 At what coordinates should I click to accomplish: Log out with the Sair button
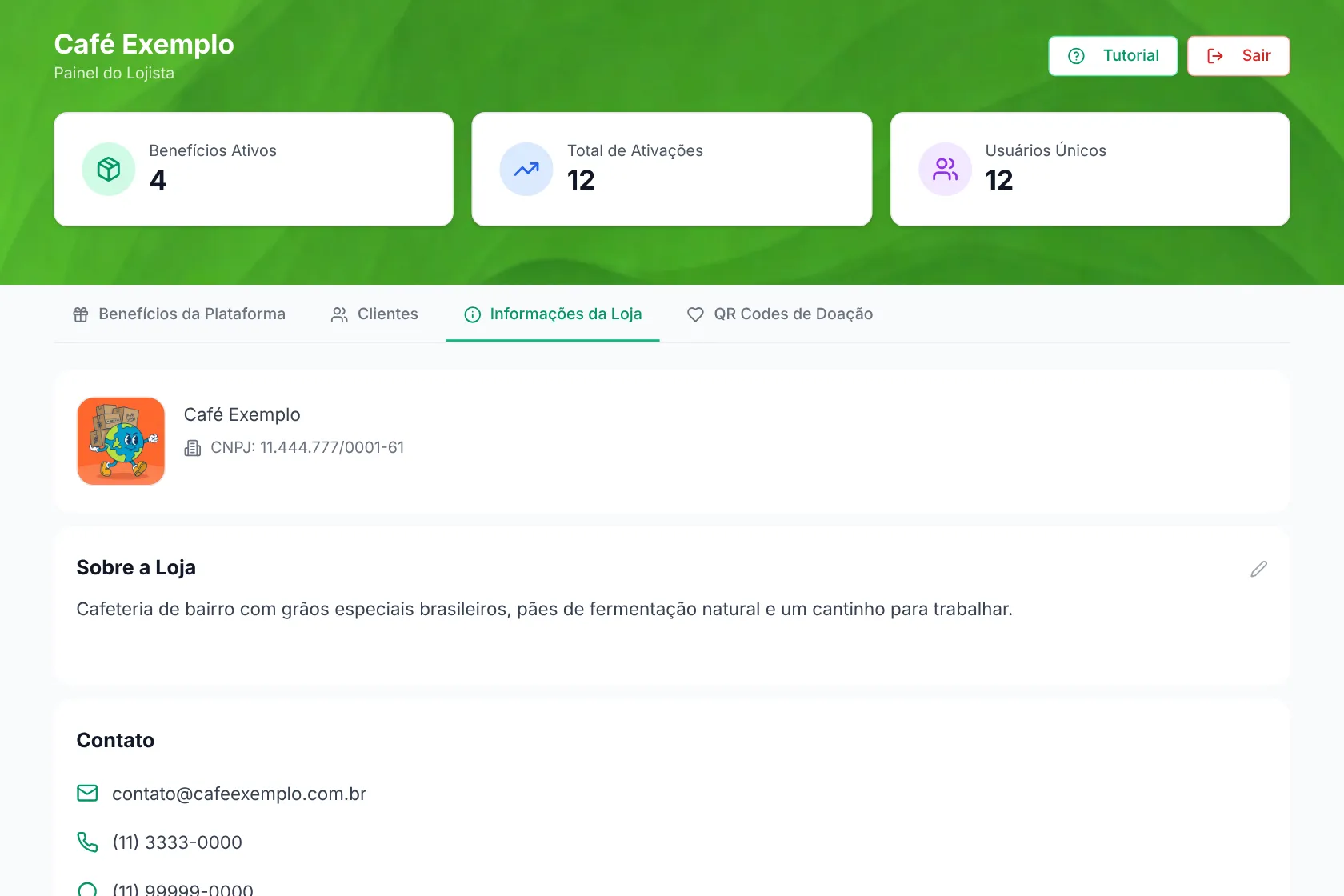click(1238, 56)
